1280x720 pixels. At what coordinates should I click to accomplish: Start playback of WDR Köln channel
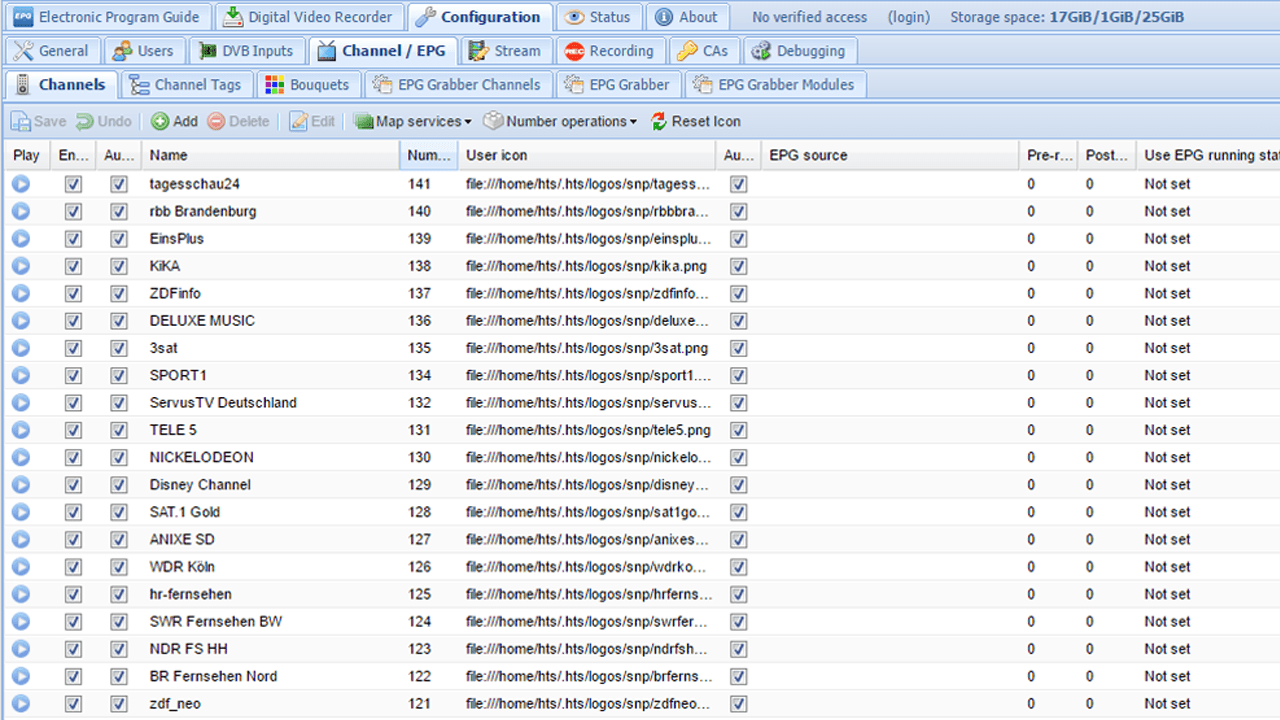(x=20, y=567)
